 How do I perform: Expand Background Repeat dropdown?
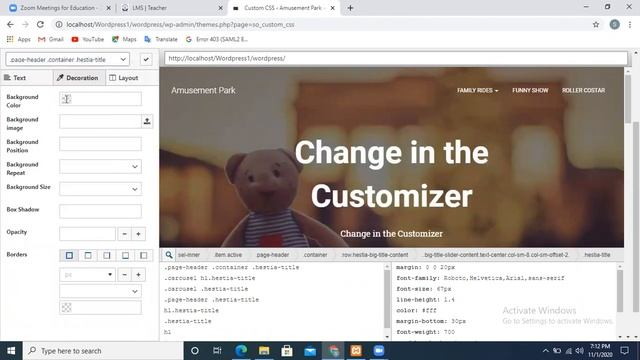click(x=100, y=167)
